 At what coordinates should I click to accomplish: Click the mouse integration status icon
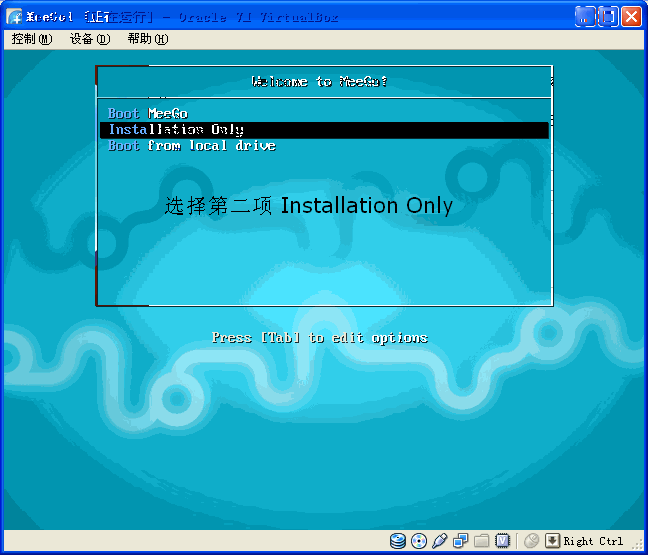click(x=531, y=541)
